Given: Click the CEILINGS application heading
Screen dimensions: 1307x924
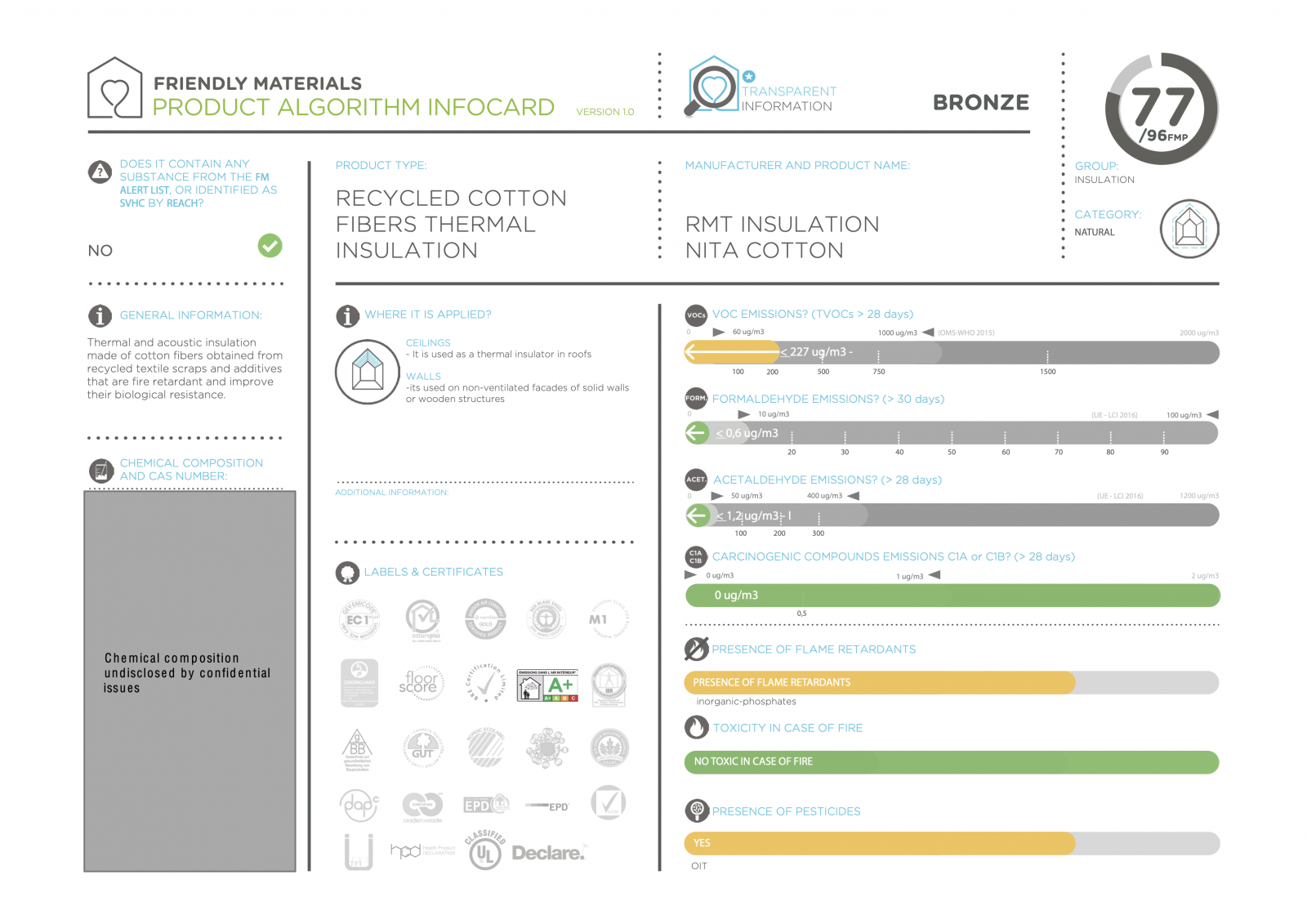Looking at the screenshot, I should point(428,343).
